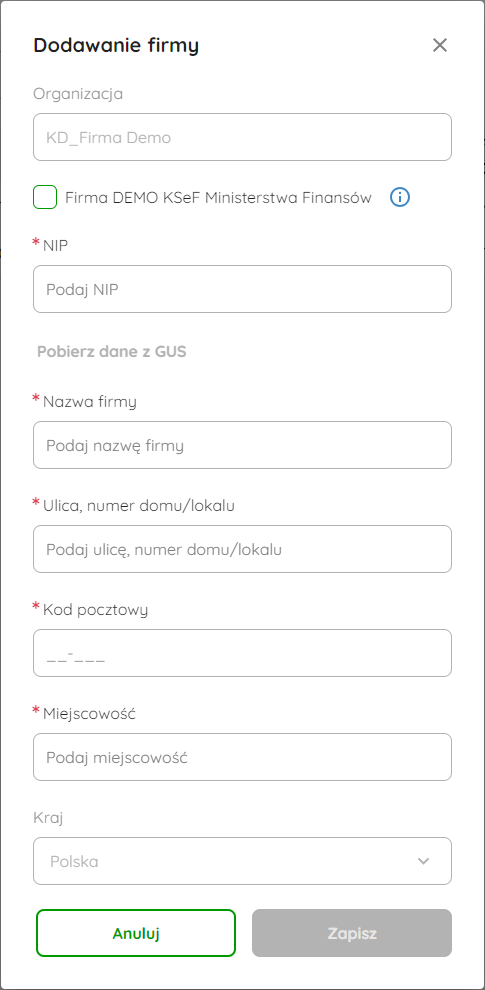Click the Dodawanie firmy dialog title
The image size is (485, 990).
(x=116, y=45)
